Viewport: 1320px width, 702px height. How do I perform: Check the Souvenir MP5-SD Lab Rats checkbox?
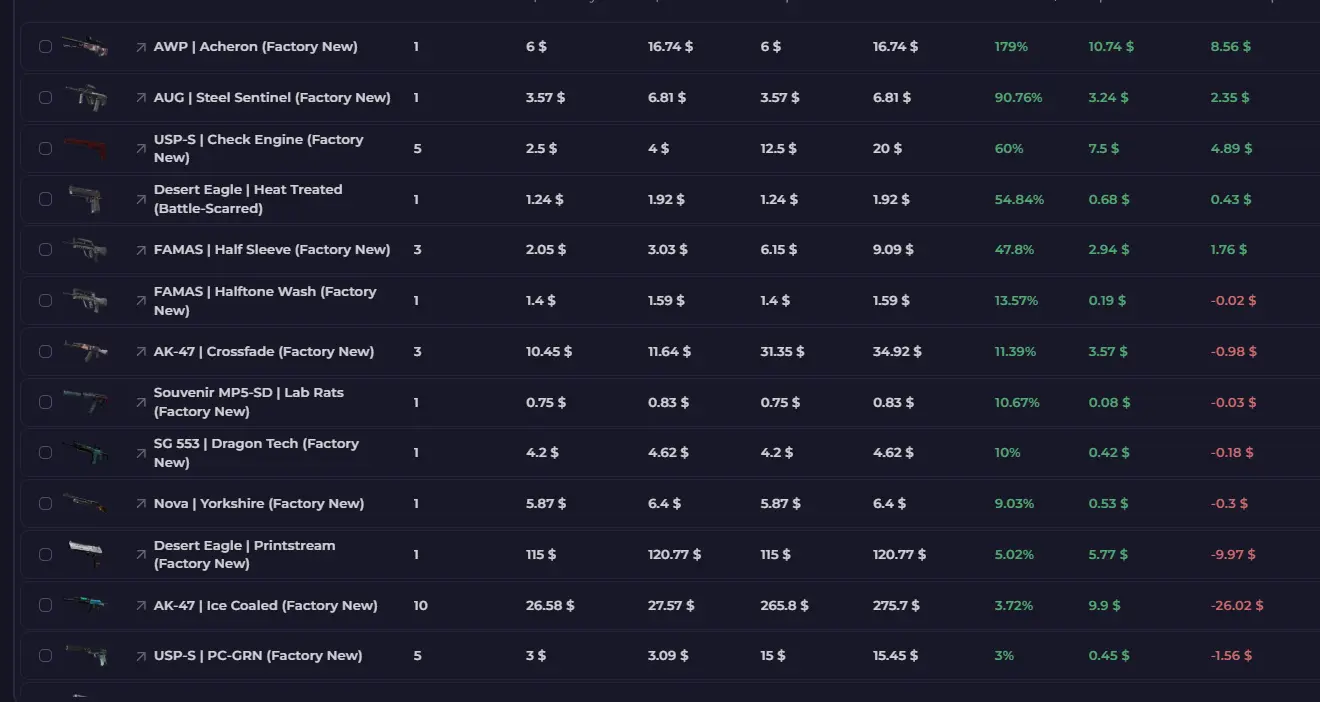click(x=45, y=403)
